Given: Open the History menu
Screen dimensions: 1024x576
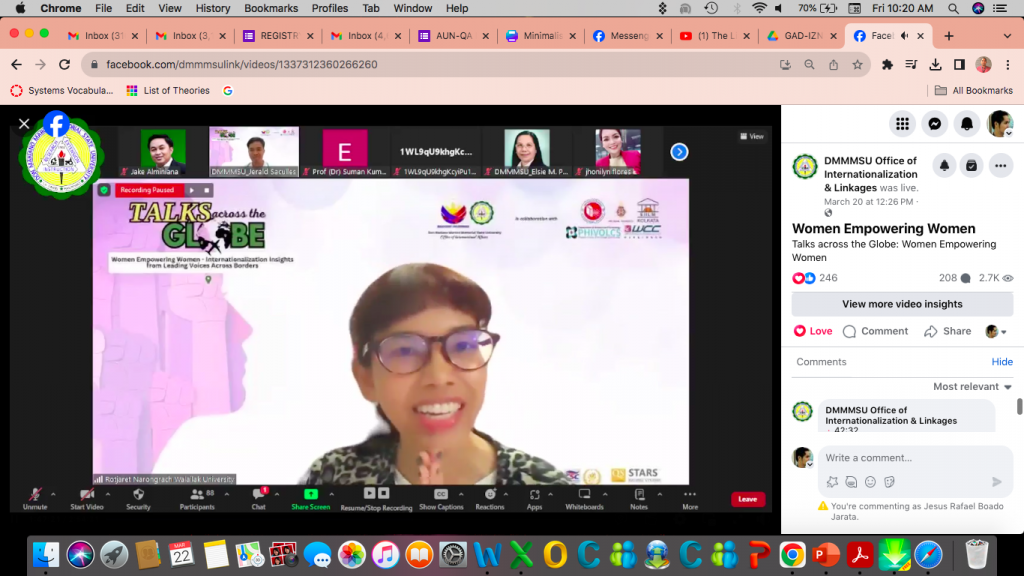Looking at the screenshot, I should click(213, 8).
